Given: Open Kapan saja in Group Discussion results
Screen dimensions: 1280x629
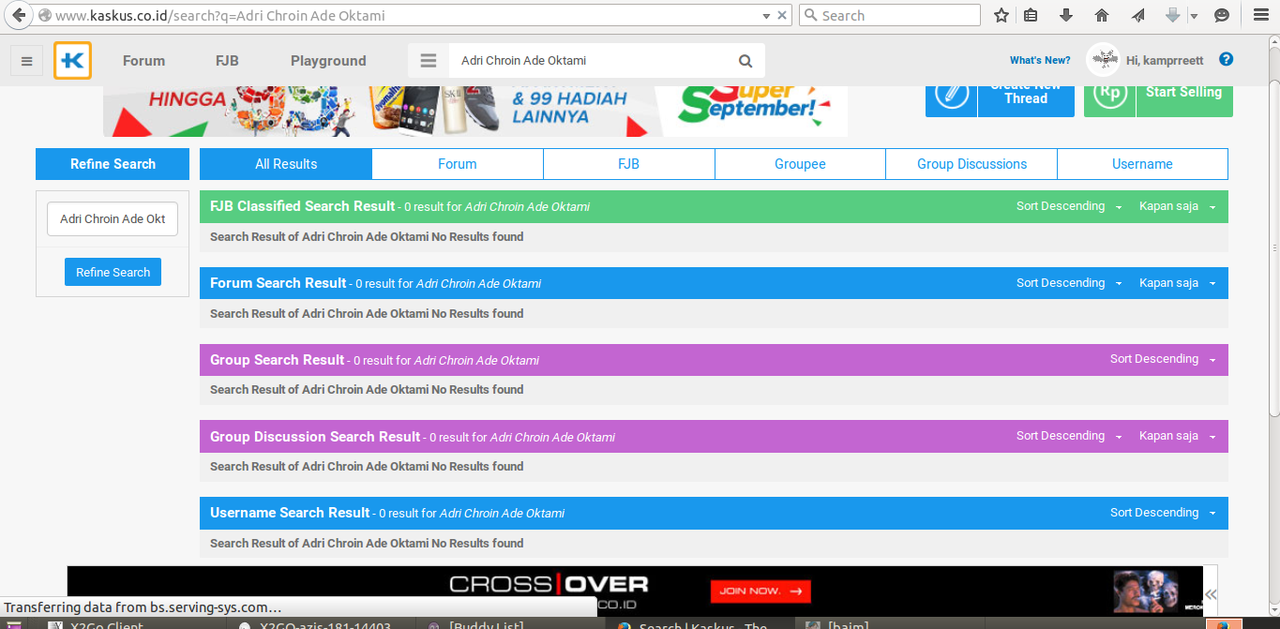Looking at the screenshot, I should [x=1178, y=436].
